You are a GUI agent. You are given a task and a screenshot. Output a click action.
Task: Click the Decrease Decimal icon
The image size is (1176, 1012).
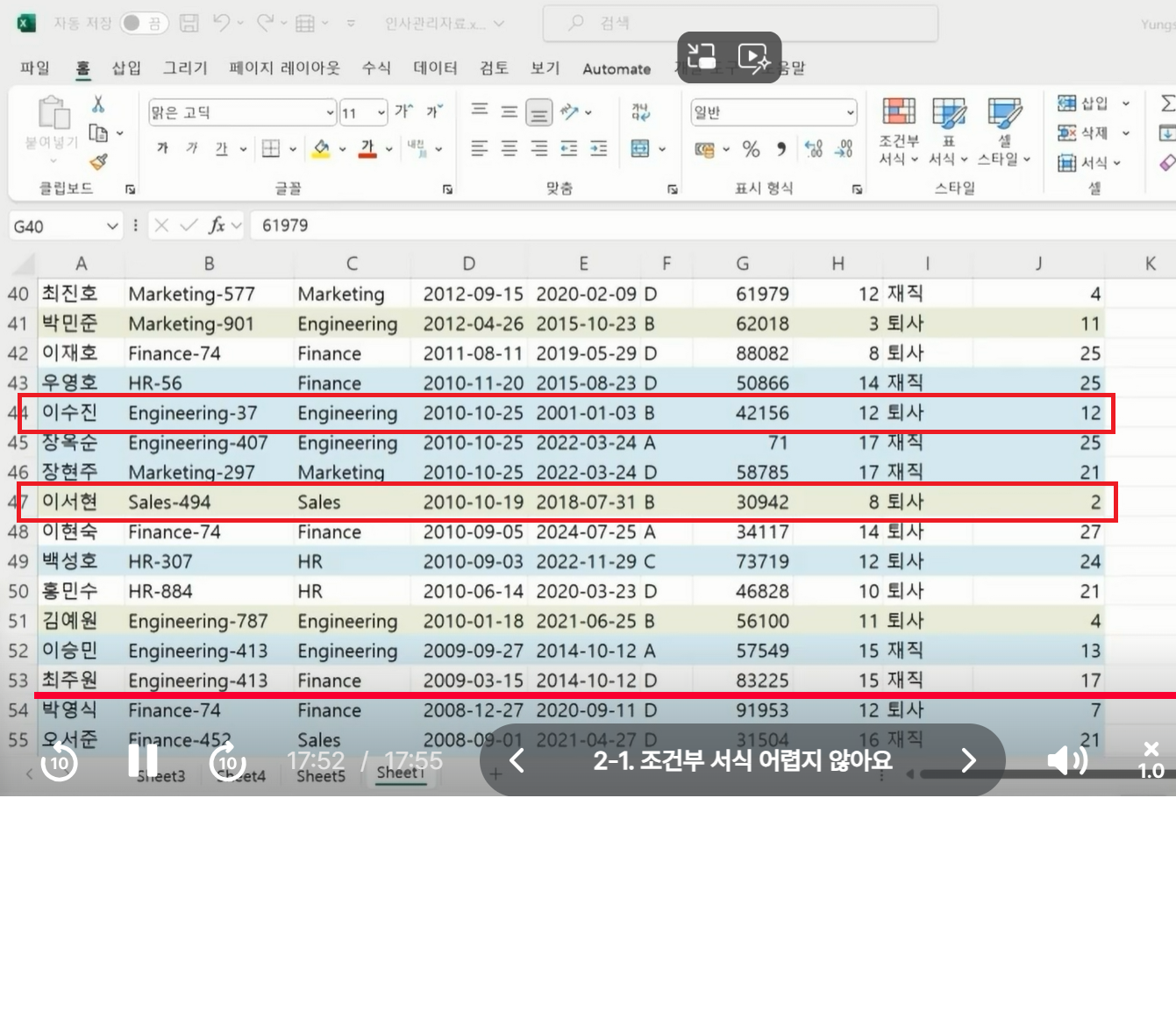844,149
